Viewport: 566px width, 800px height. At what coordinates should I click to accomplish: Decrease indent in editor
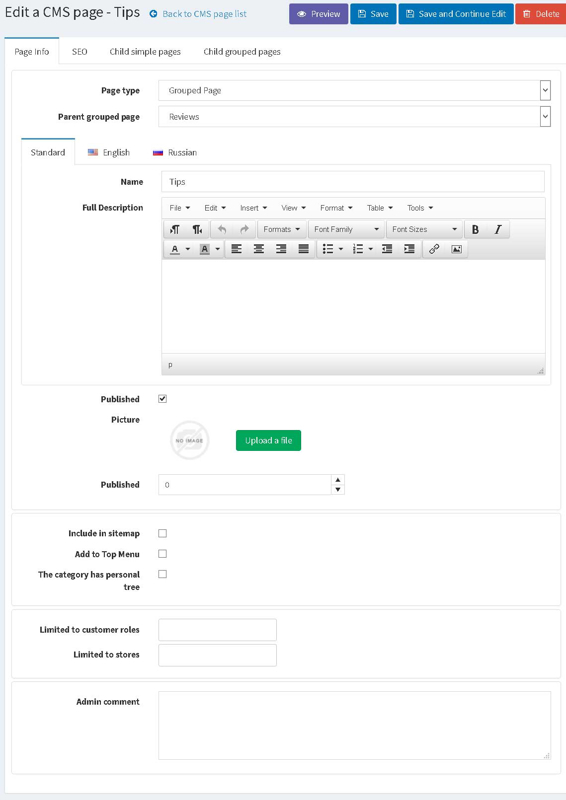click(387, 249)
